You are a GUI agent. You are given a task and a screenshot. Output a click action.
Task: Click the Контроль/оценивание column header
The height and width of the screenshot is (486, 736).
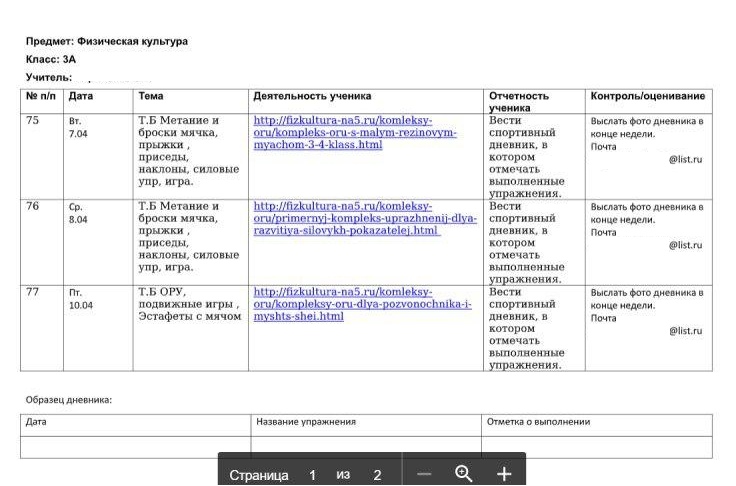coord(648,96)
